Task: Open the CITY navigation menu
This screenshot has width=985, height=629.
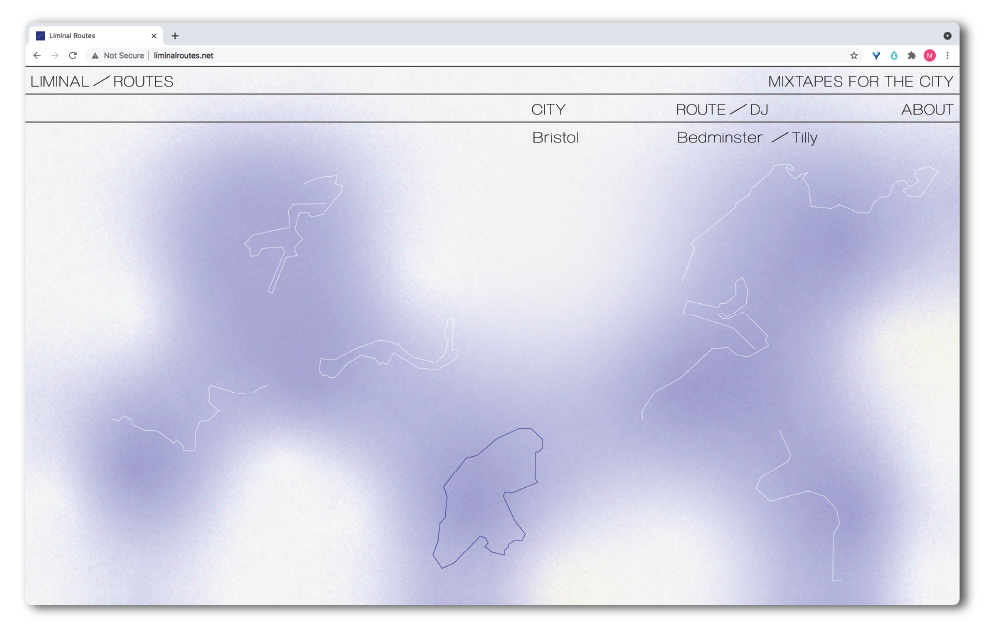Action: [x=548, y=110]
